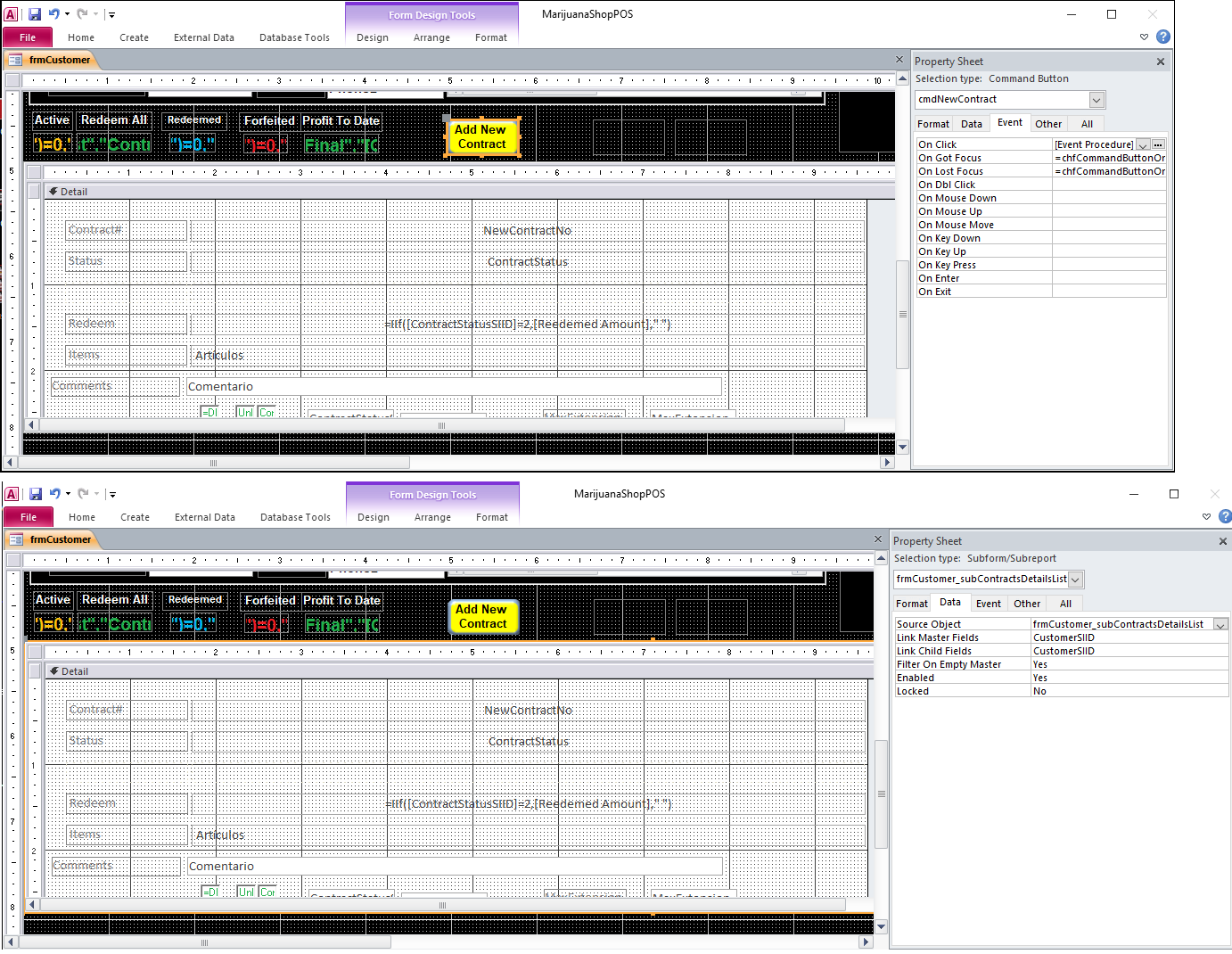Click Locked property value No

(1129, 691)
